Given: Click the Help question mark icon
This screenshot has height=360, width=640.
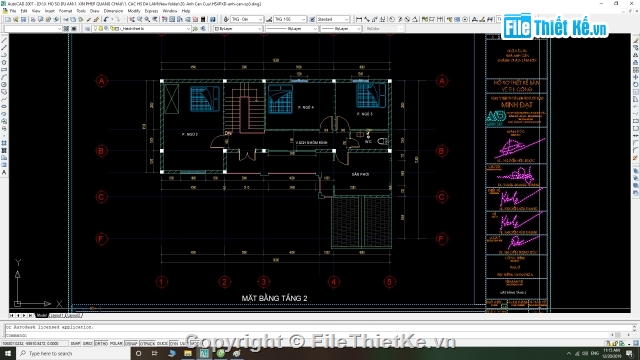Looking at the screenshot, I should point(213,19).
